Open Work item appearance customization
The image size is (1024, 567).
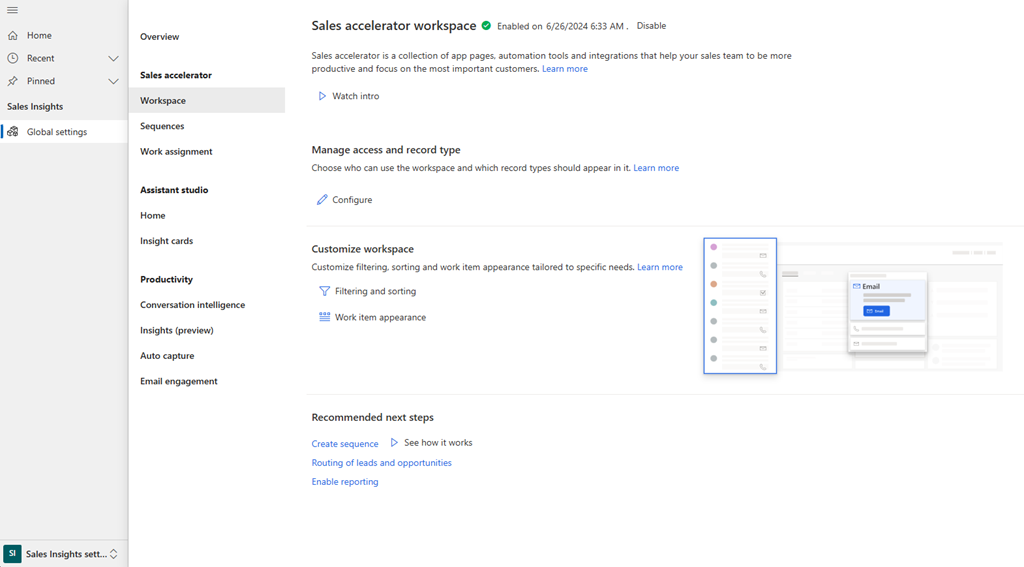tap(372, 317)
